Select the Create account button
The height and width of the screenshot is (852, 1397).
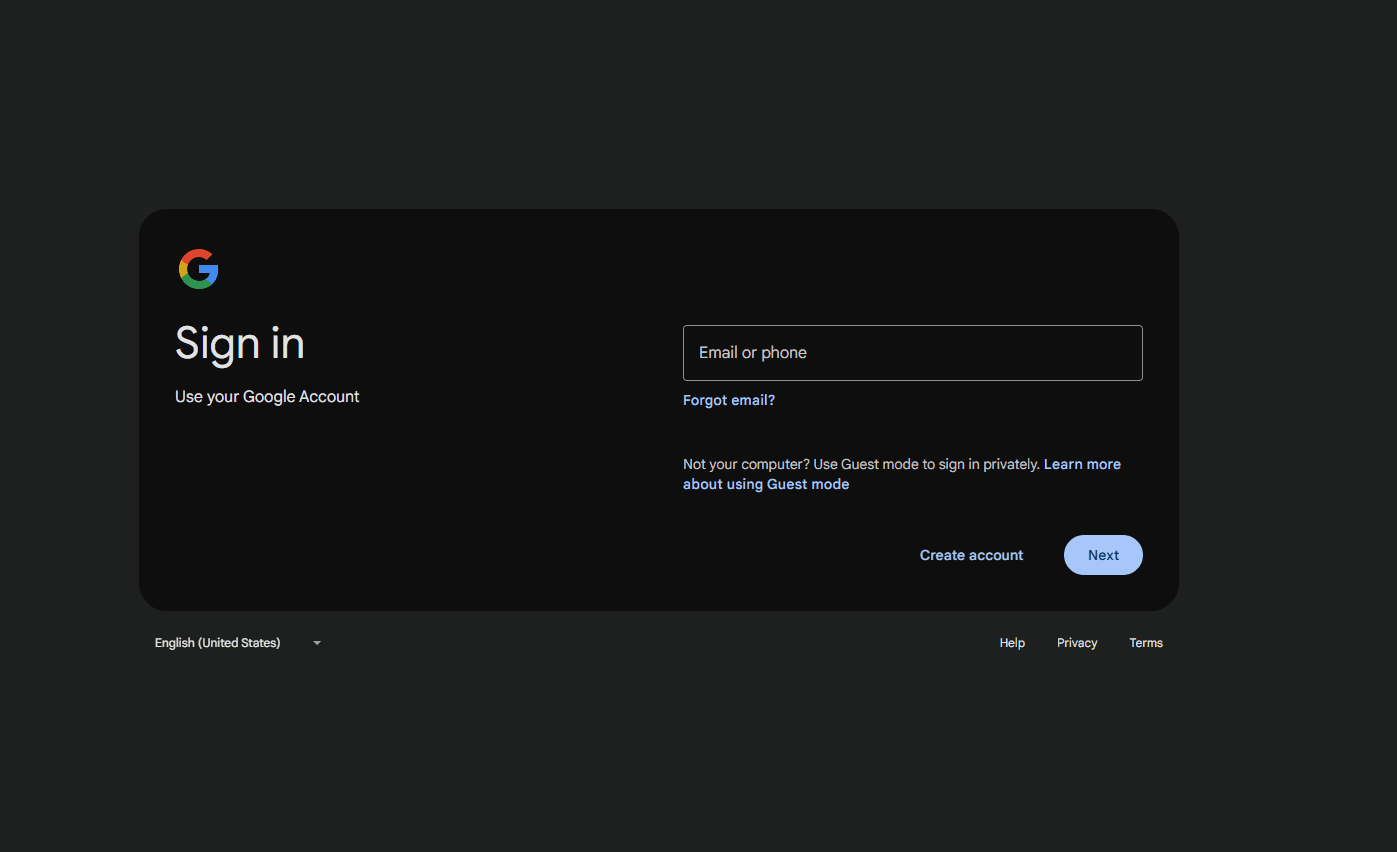click(971, 555)
